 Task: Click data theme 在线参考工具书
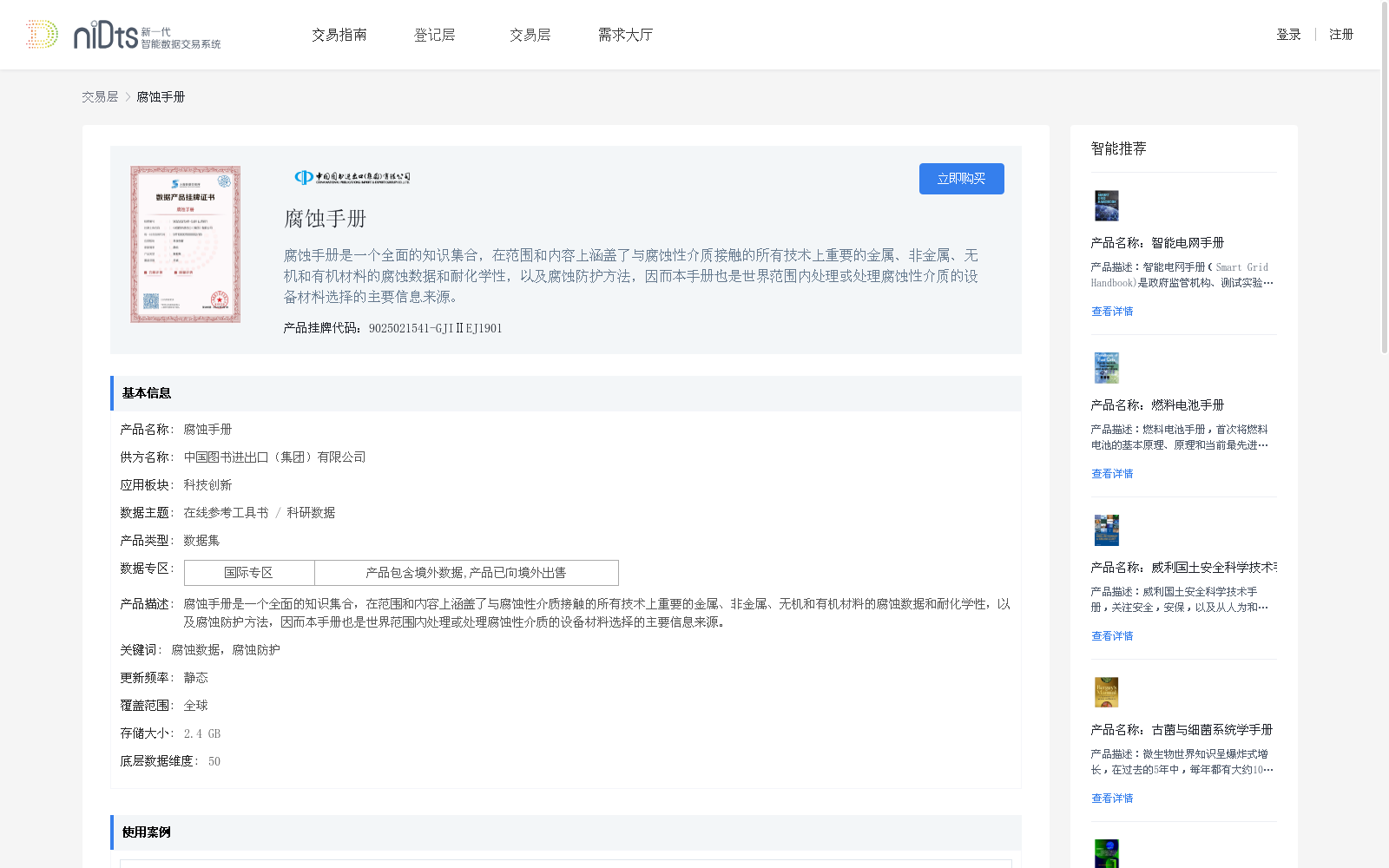(226, 513)
